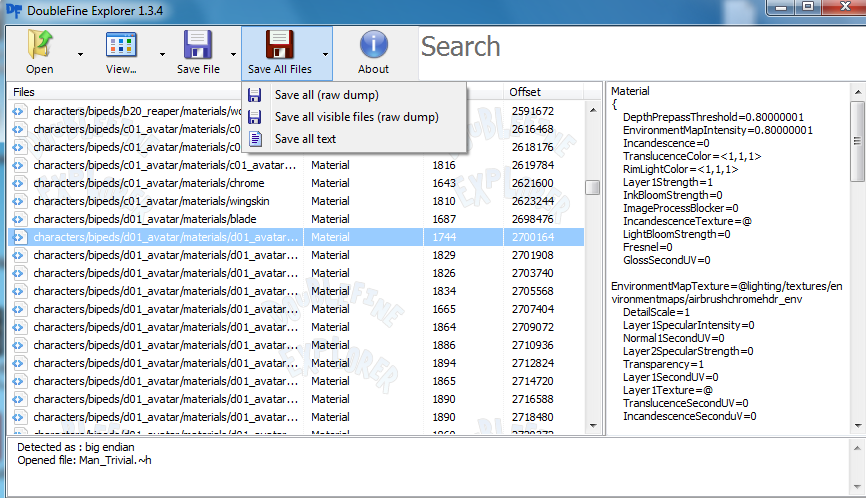Viewport: 866px width, 498px height.
Task: Click the Open button label
Action: click(x=40, y=69)
